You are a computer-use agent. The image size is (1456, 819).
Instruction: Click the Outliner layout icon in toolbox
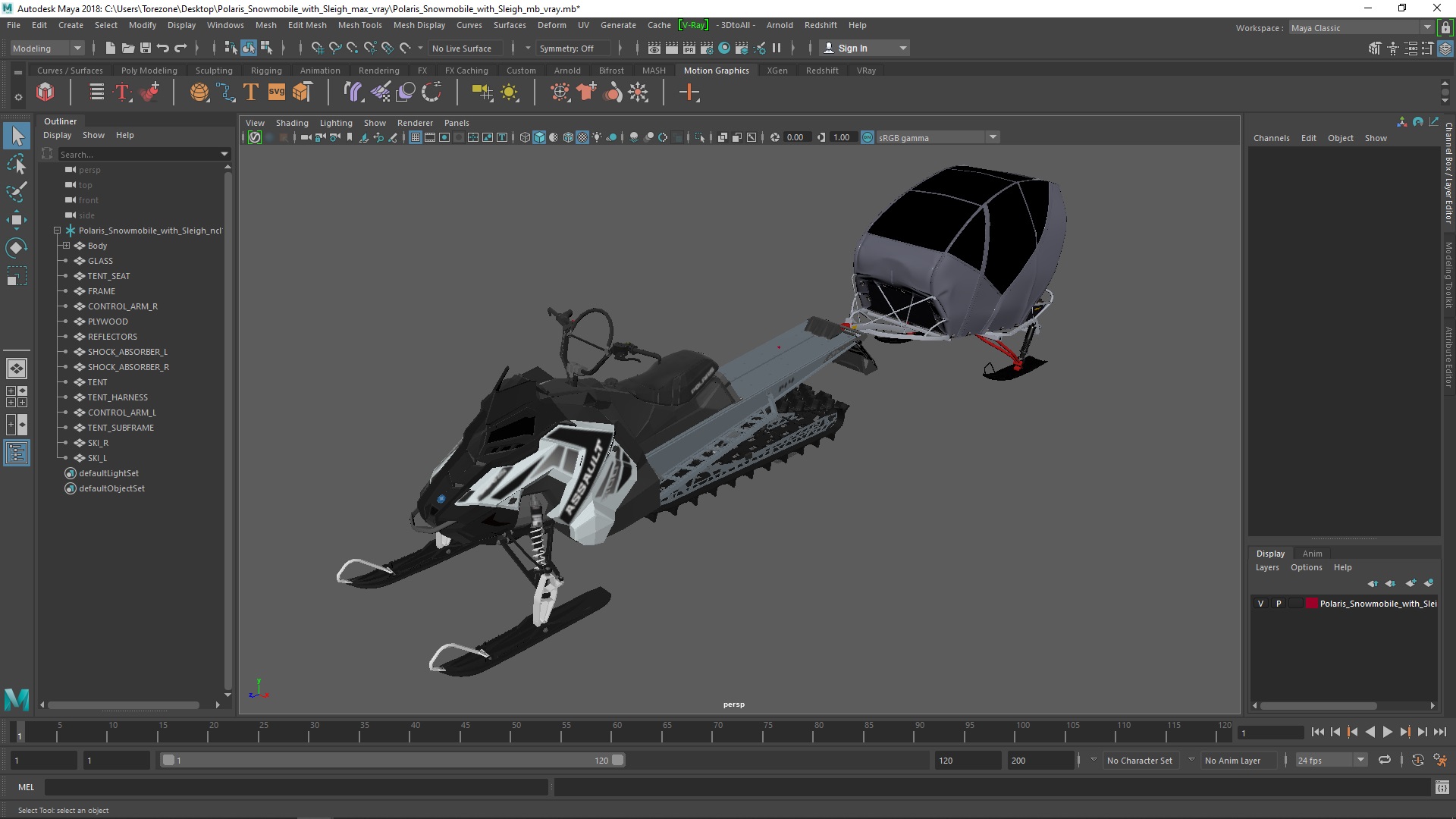pyautogui.click(x=17, y=453)
